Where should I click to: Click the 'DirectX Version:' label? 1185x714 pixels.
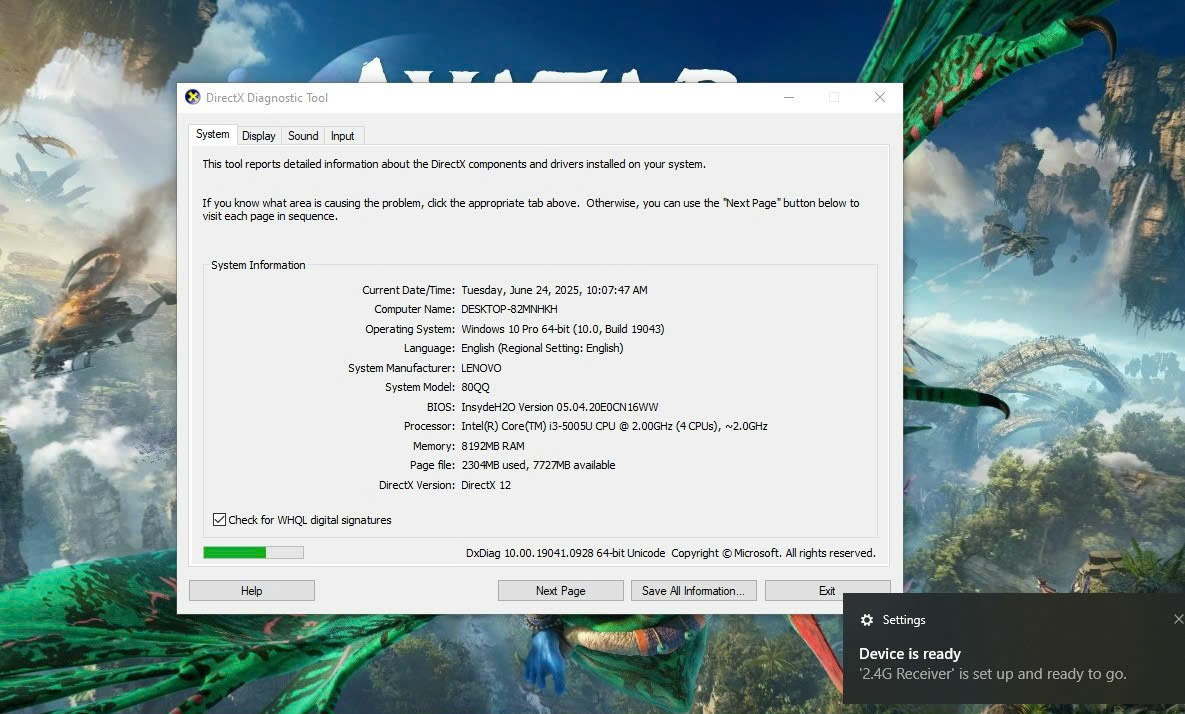(x=416, y=485)
